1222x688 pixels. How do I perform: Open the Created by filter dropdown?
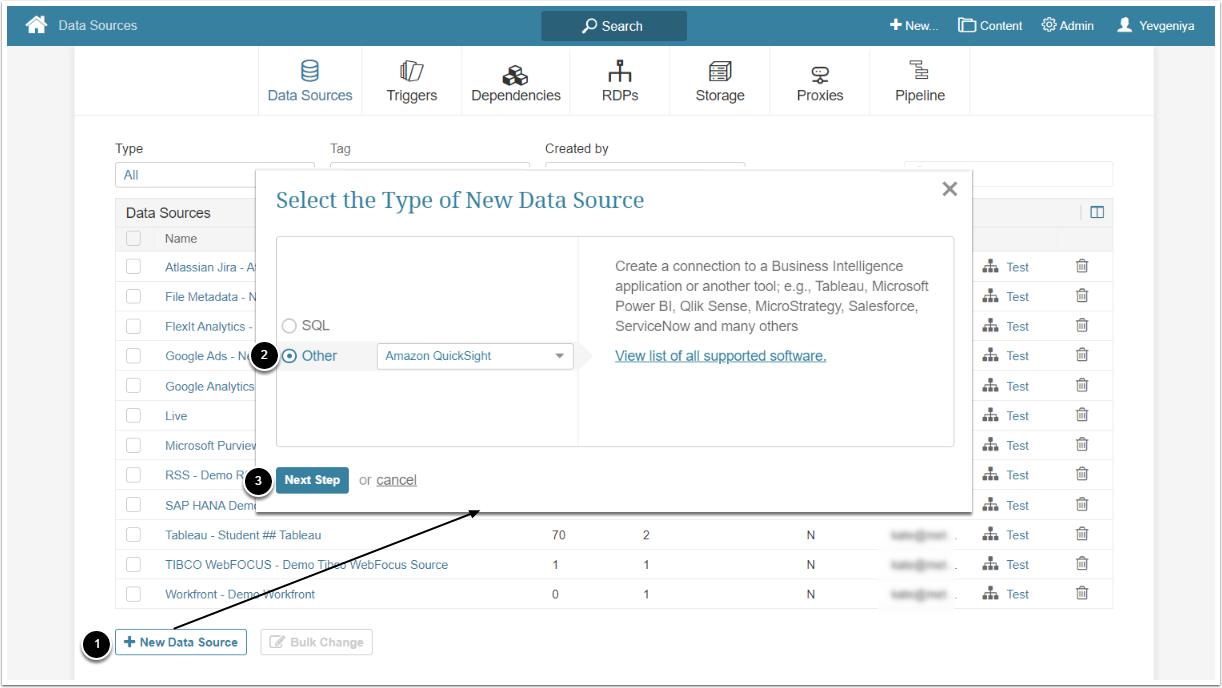pyautogui.click(x=645, y=166)
